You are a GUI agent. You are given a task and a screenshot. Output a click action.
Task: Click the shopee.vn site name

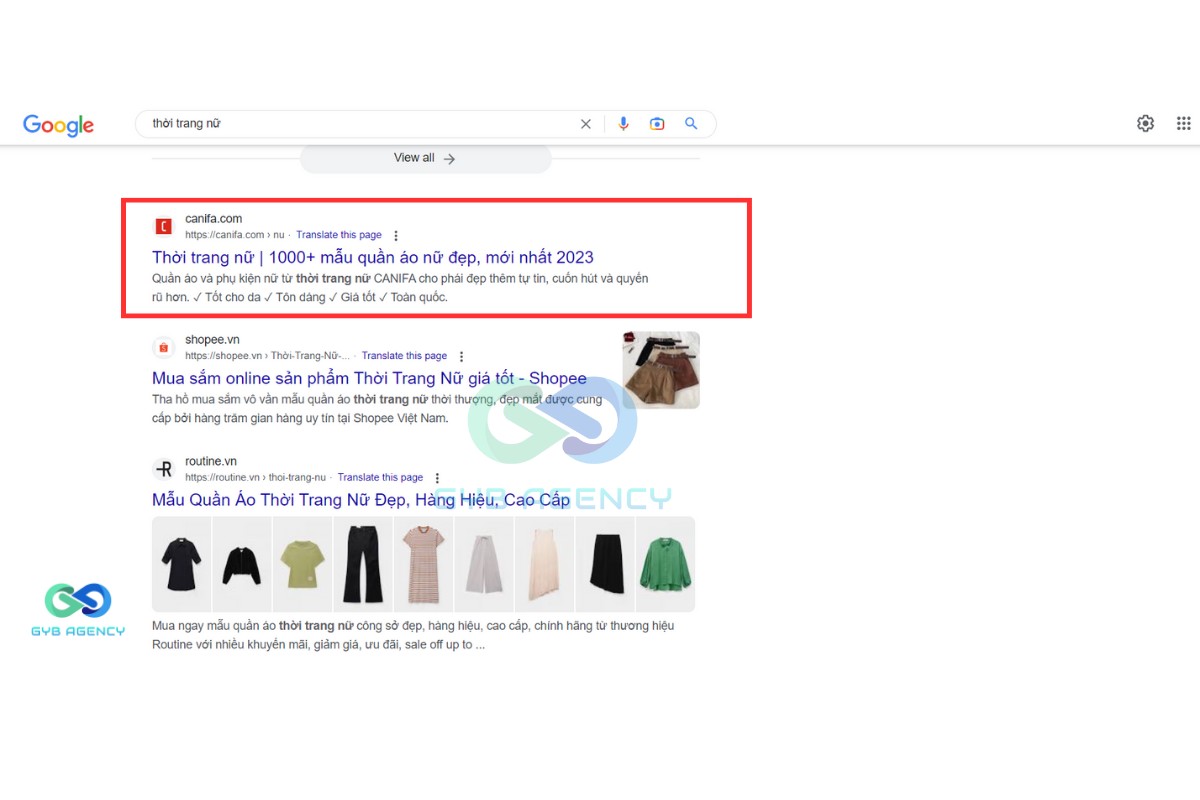coord(212,339)
